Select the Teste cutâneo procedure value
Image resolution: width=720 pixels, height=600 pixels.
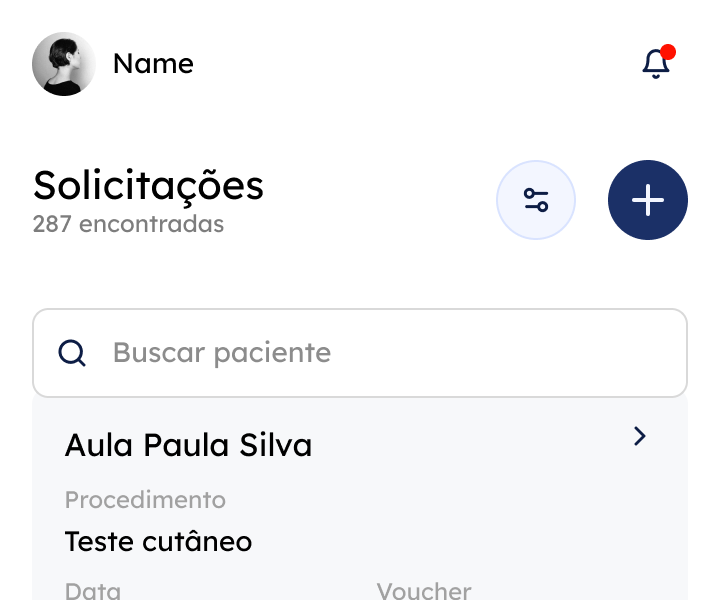(x=158, y=542)
